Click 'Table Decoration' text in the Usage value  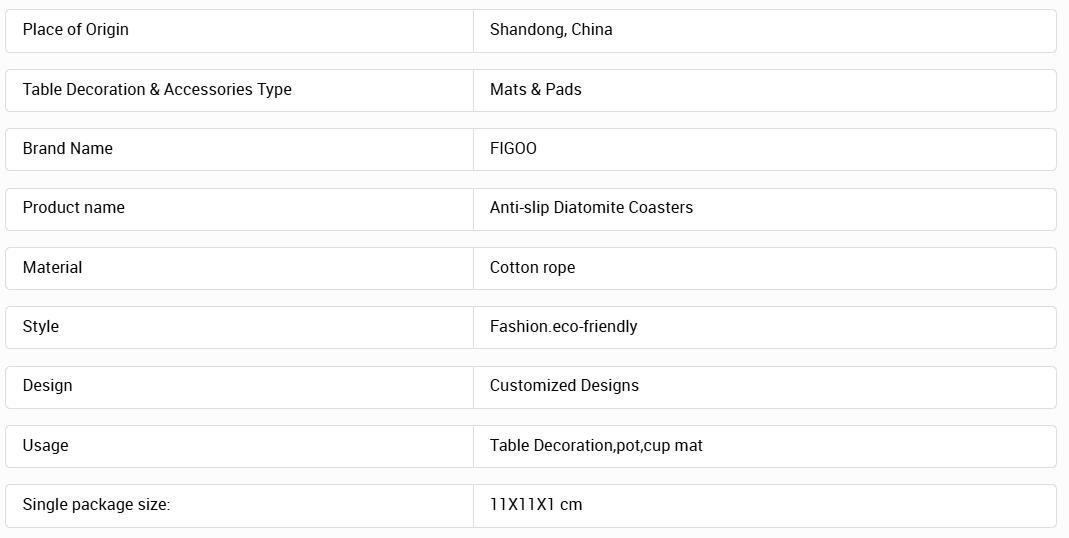coord(550,446)
